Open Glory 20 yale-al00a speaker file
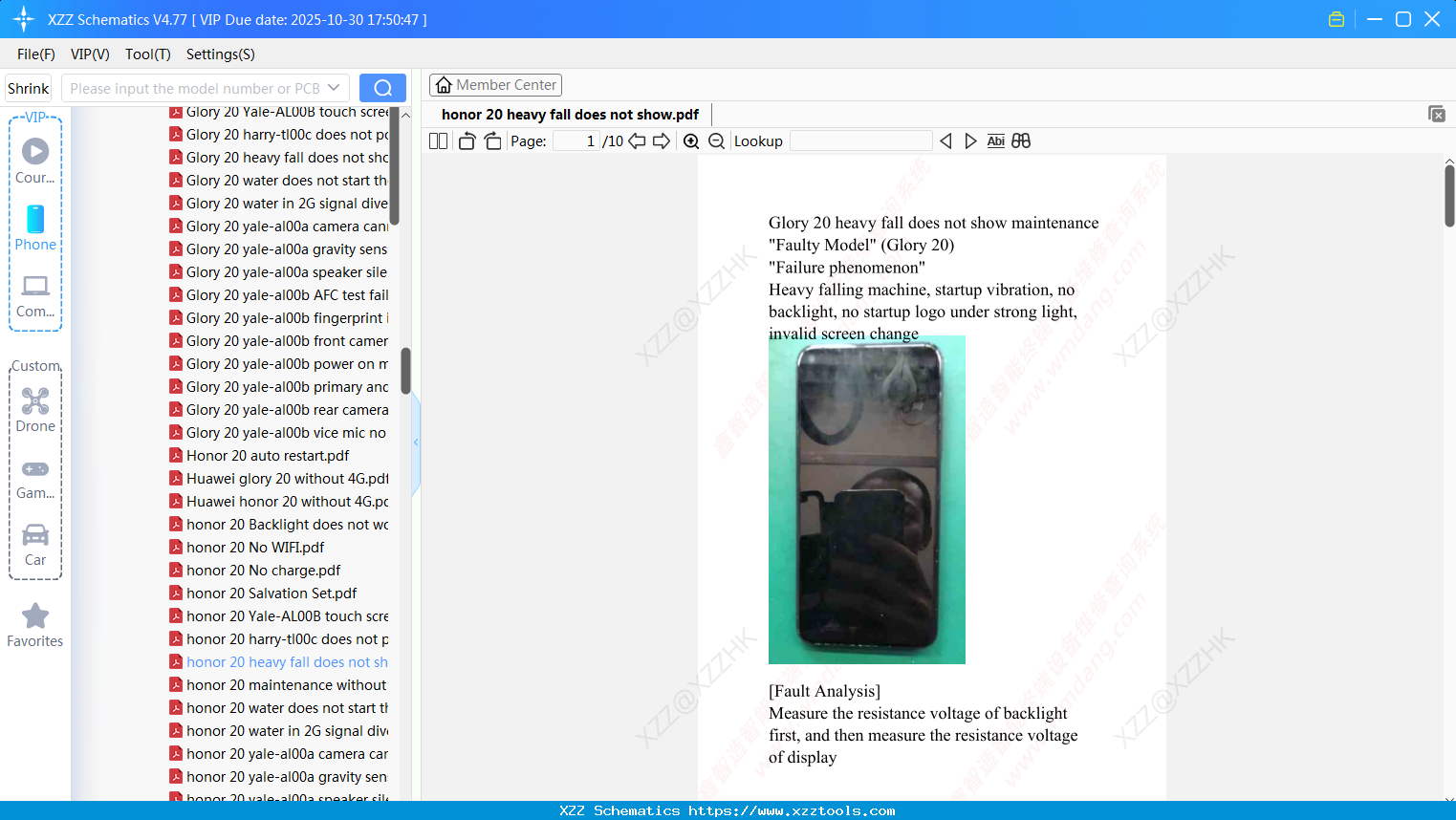 coord(279,272)
